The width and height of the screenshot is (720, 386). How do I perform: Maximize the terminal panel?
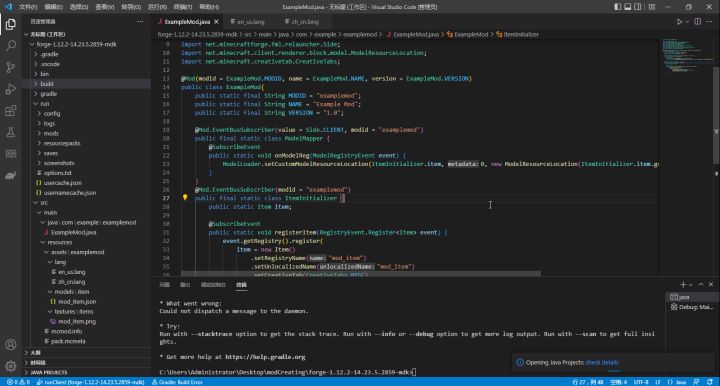click(701, 285)
